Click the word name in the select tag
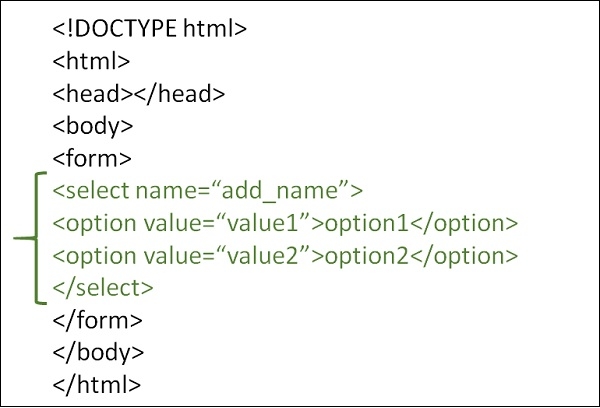 (x=160, y=190)
